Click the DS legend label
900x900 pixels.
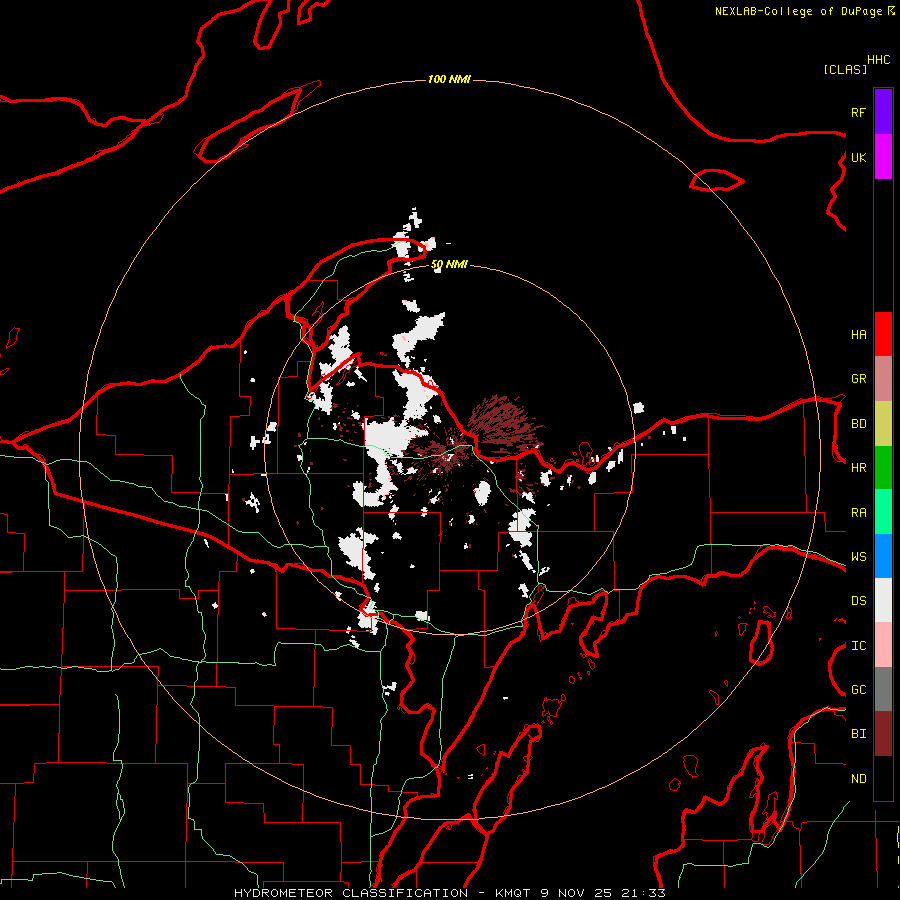click(858, 601)
